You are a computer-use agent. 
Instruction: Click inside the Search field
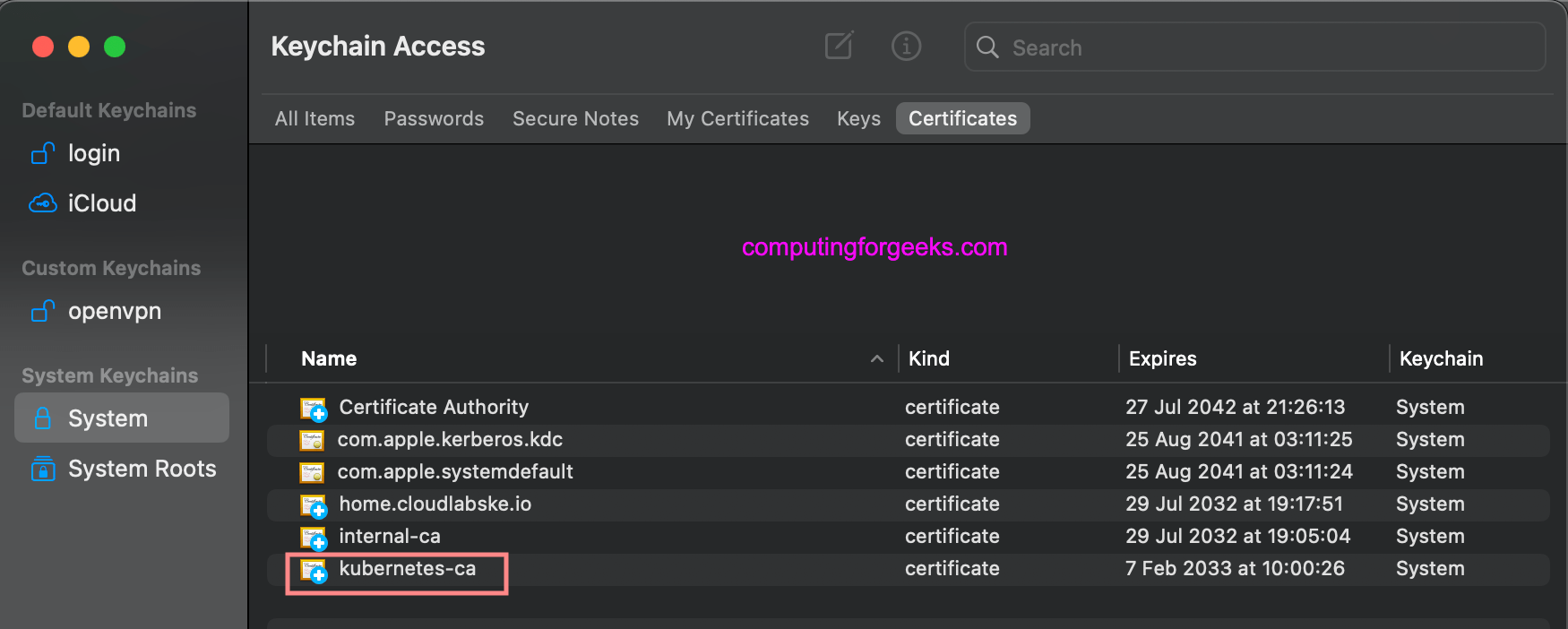click(x=1254, y=47)
